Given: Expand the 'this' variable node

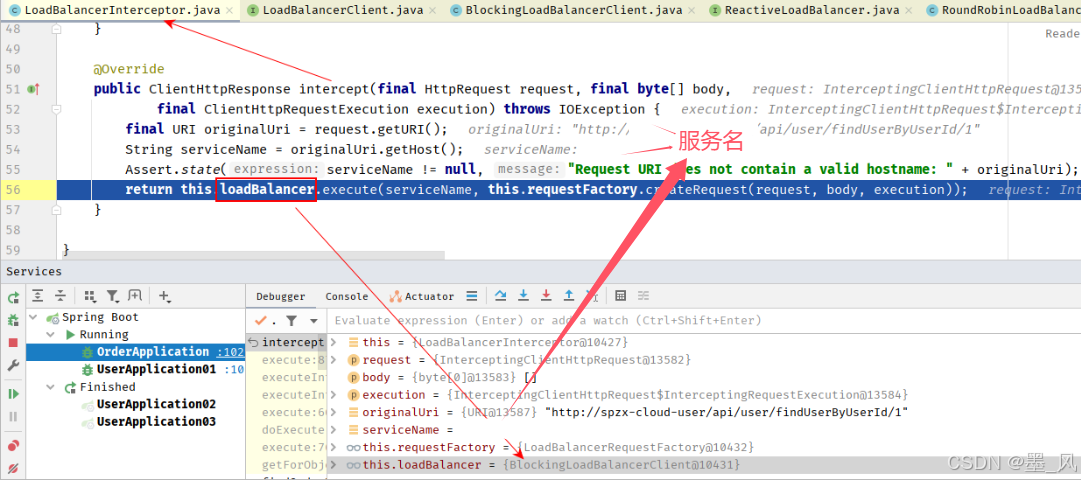Looking at the screenshot, I should click(333, 342).
